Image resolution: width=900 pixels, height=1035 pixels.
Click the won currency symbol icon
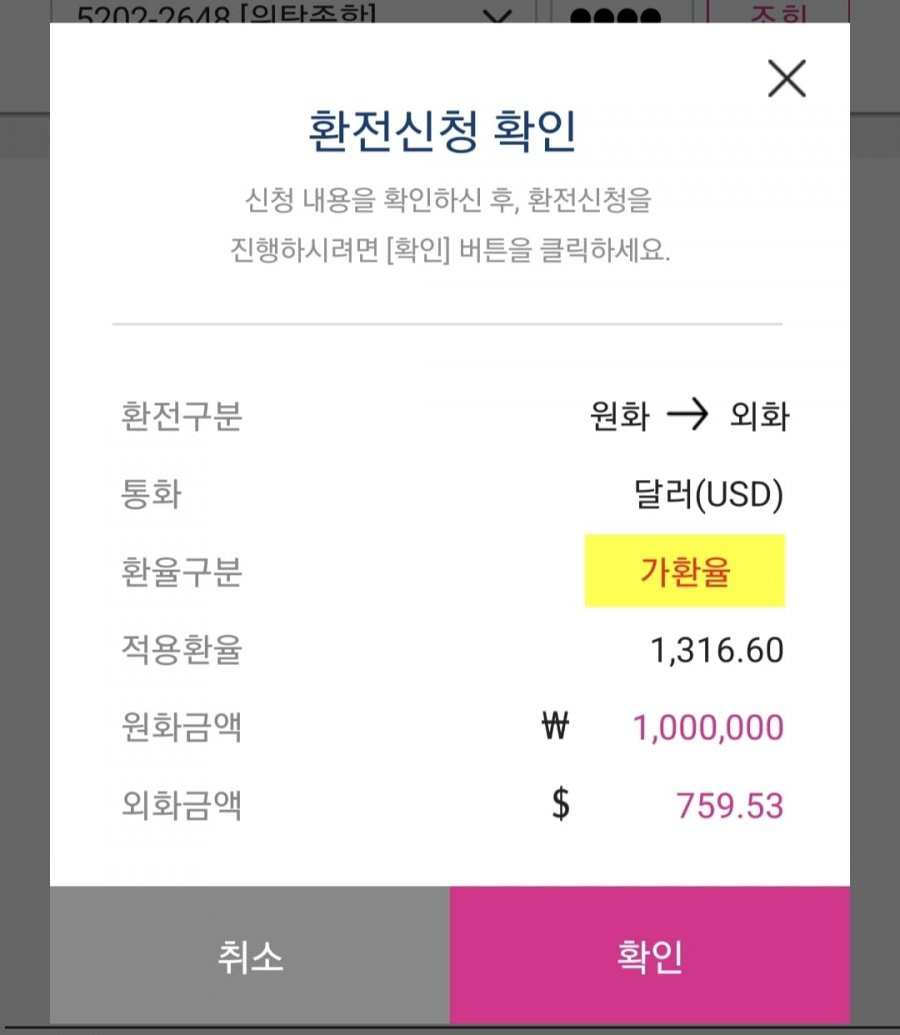(555, 726)
